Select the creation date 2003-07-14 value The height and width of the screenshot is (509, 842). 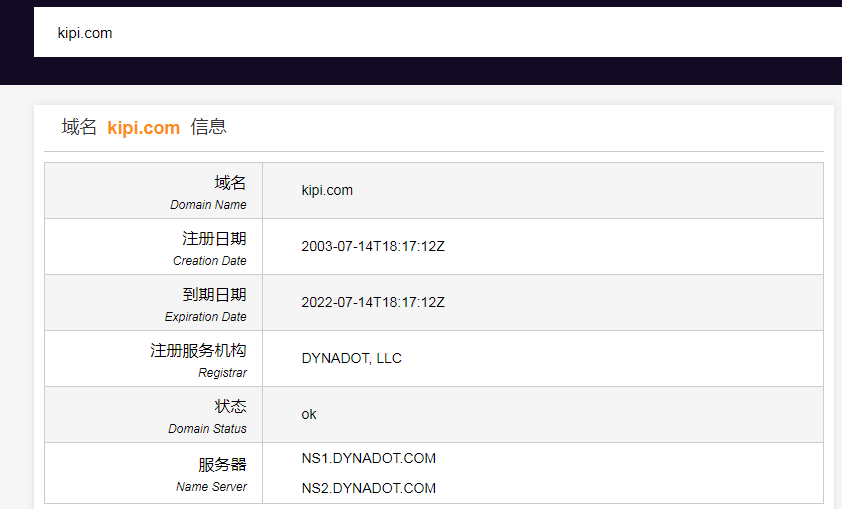[x=373, y=246]
